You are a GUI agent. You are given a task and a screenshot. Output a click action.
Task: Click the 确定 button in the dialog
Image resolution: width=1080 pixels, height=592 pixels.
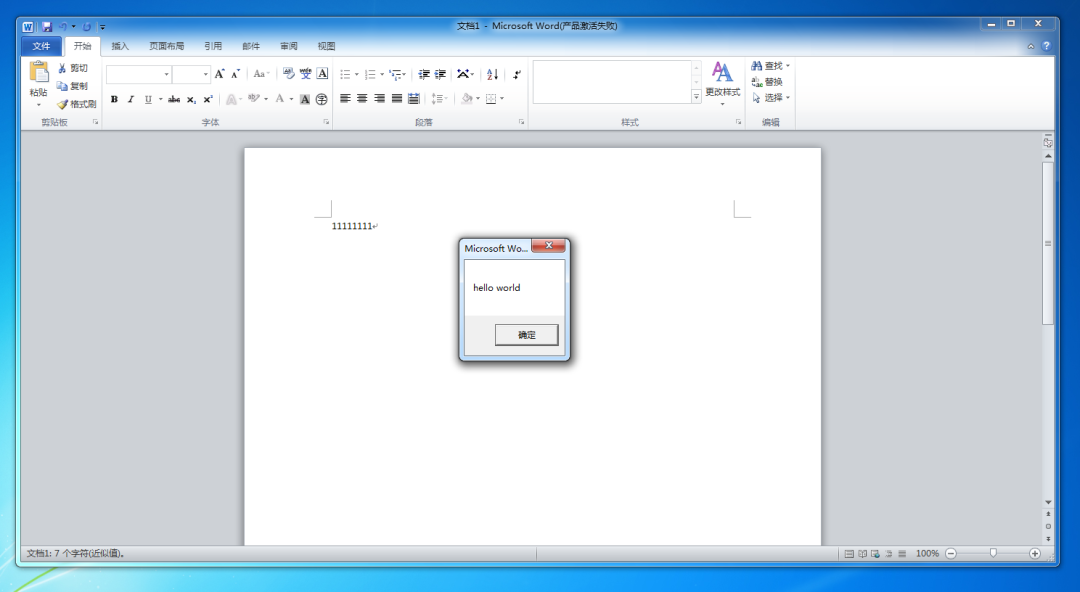[526, 335]
